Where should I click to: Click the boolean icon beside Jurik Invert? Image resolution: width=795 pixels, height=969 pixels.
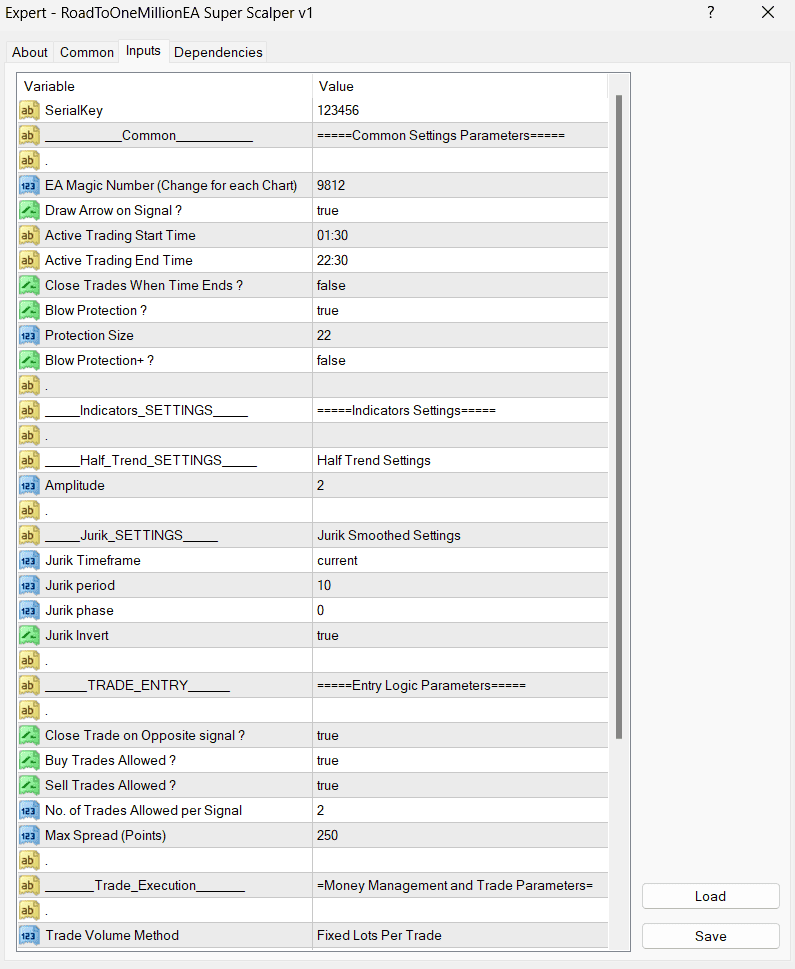[29, 635]
